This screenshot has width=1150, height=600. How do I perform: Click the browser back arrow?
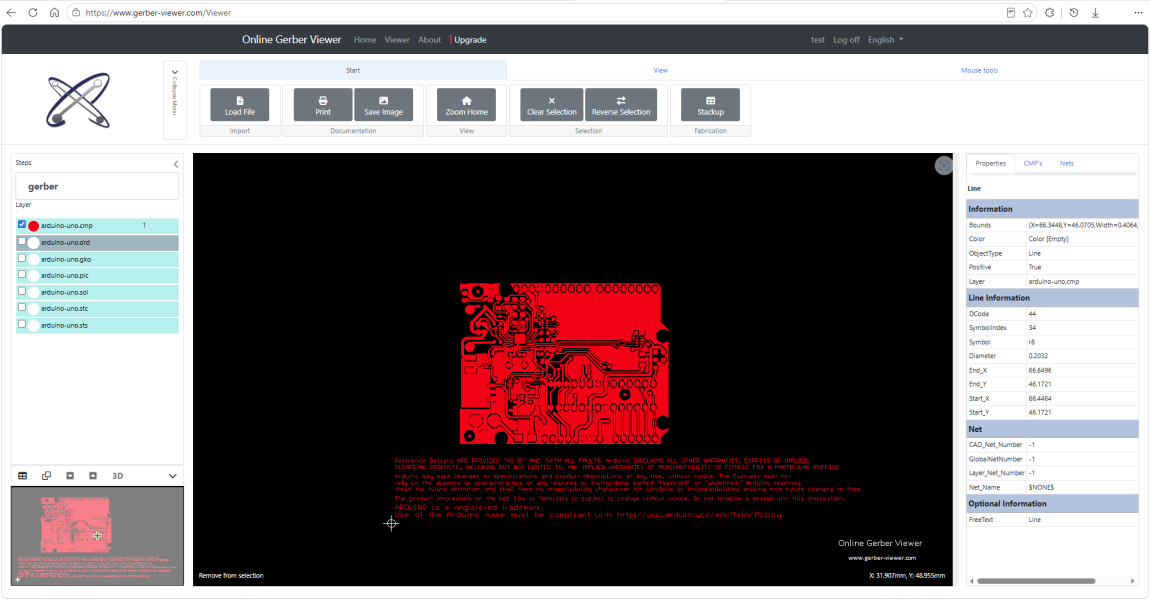[11, 12]
